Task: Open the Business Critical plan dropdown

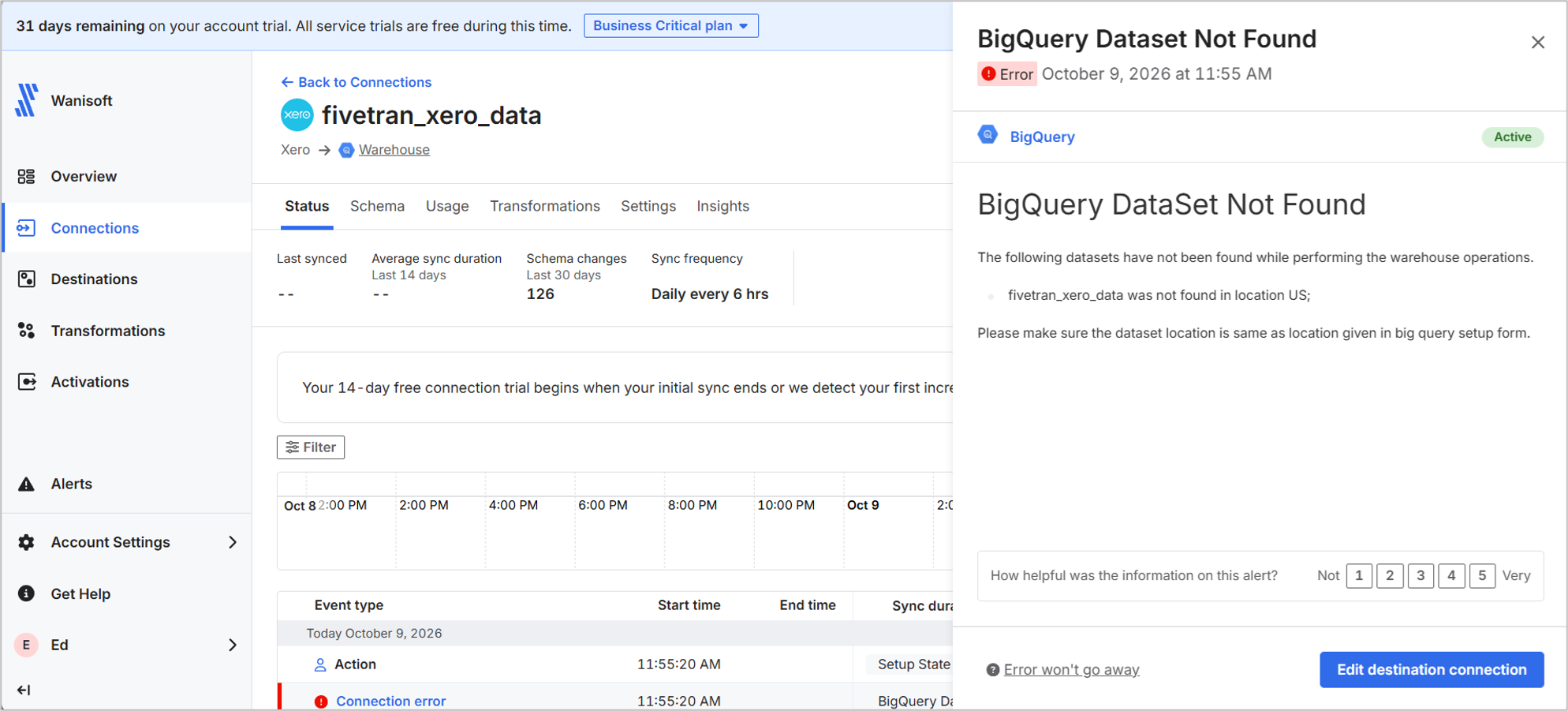Action: [671, 26]
